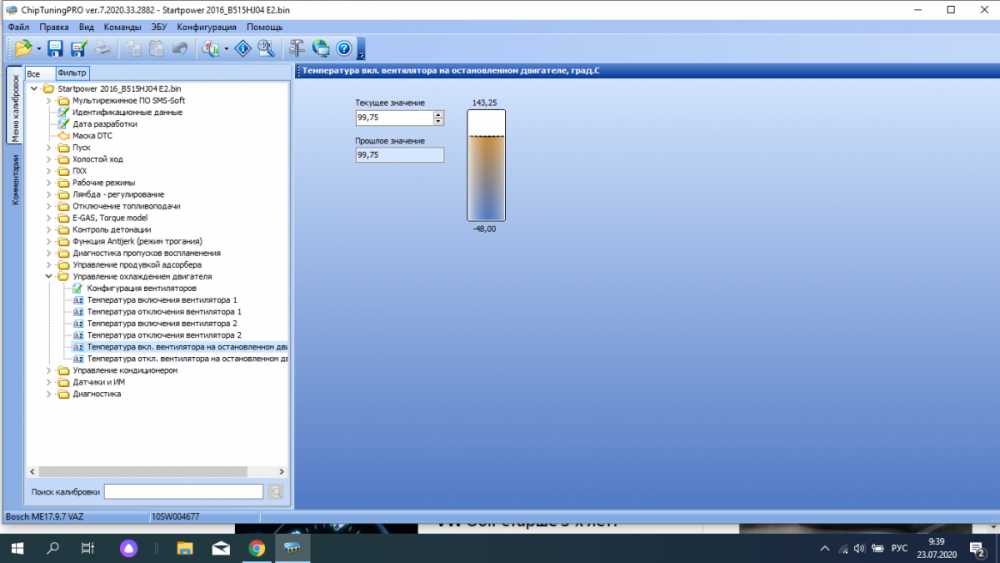
Task: Open the Файл menu
Action: coord(18,27)
